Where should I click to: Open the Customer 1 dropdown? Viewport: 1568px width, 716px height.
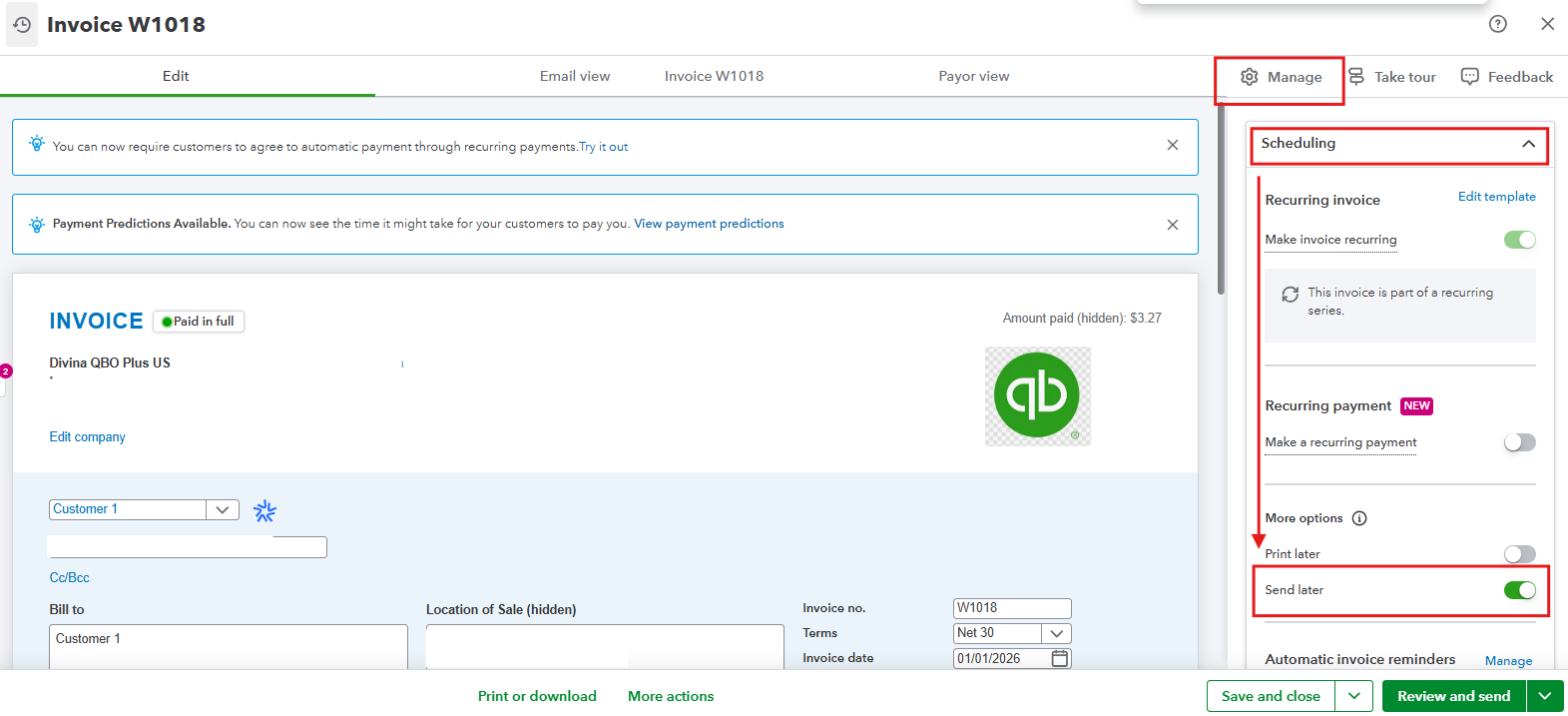click(223, 509)
